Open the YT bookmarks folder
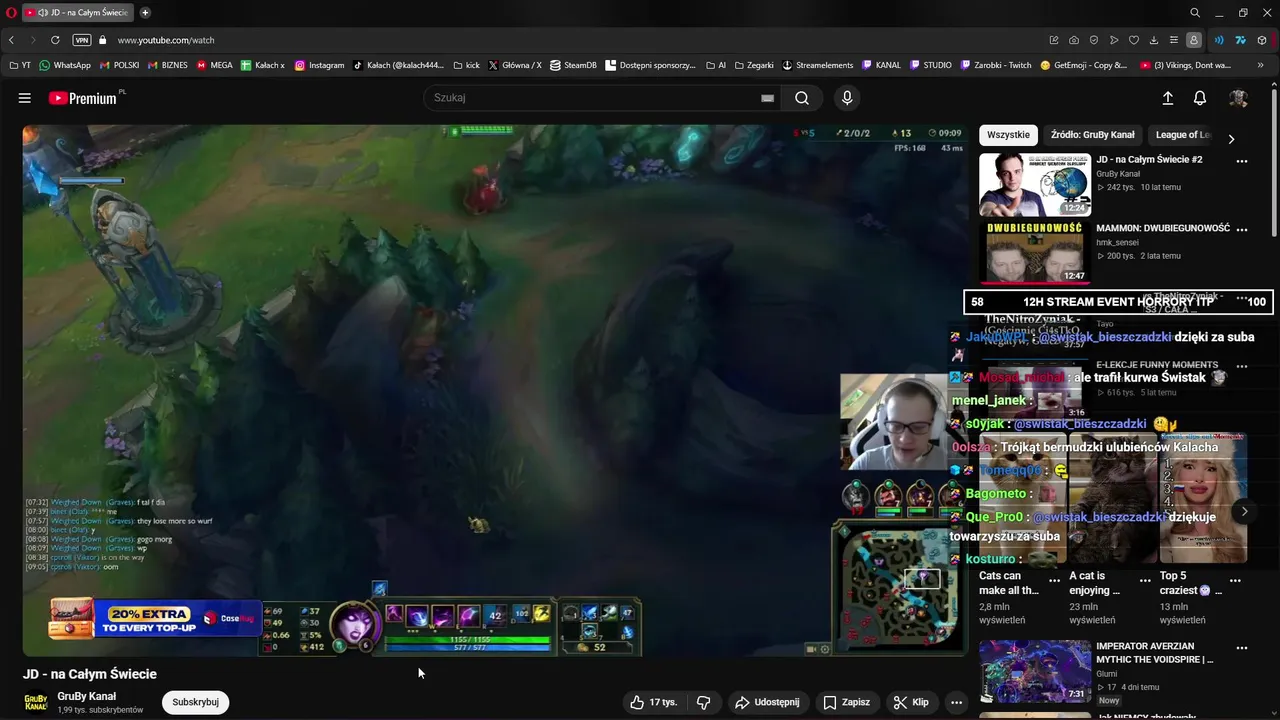 [20, 65]
